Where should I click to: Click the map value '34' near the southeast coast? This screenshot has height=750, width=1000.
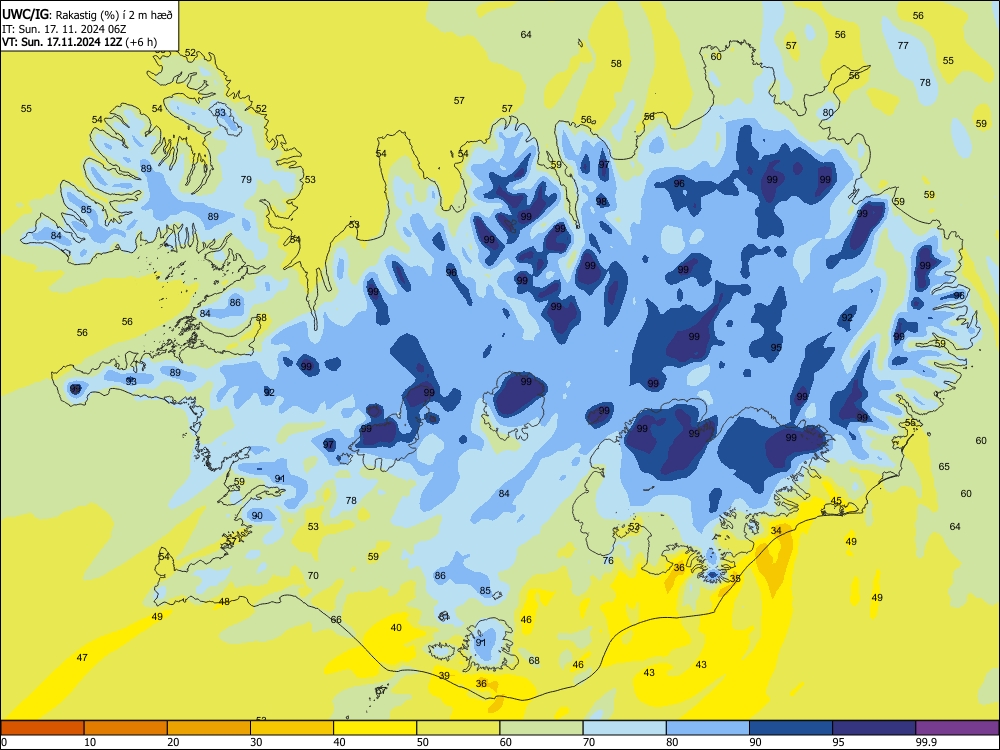[x=776, y=531]
